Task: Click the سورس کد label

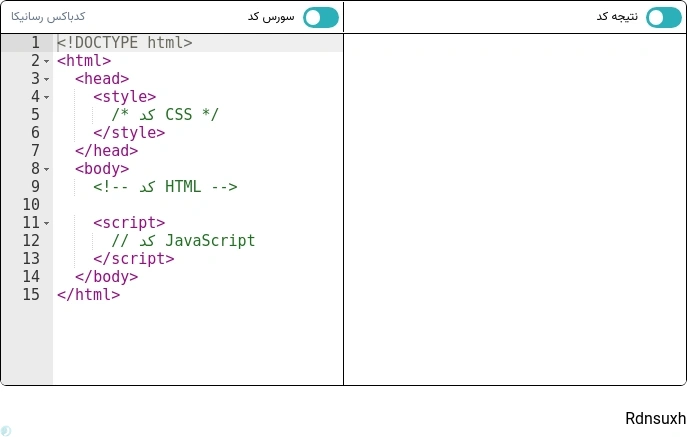Action: (x=271, y=17)
